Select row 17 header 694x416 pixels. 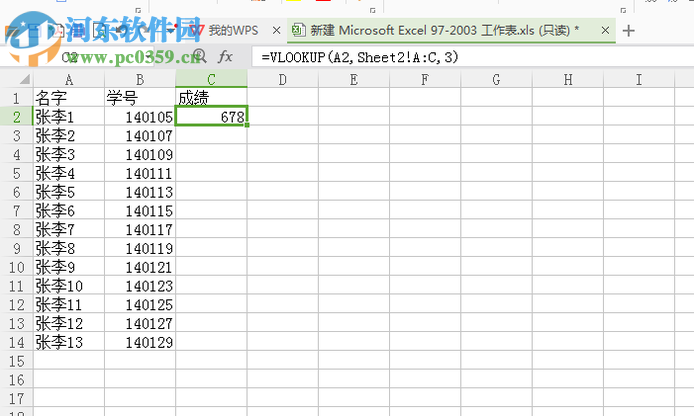(16, 398)
